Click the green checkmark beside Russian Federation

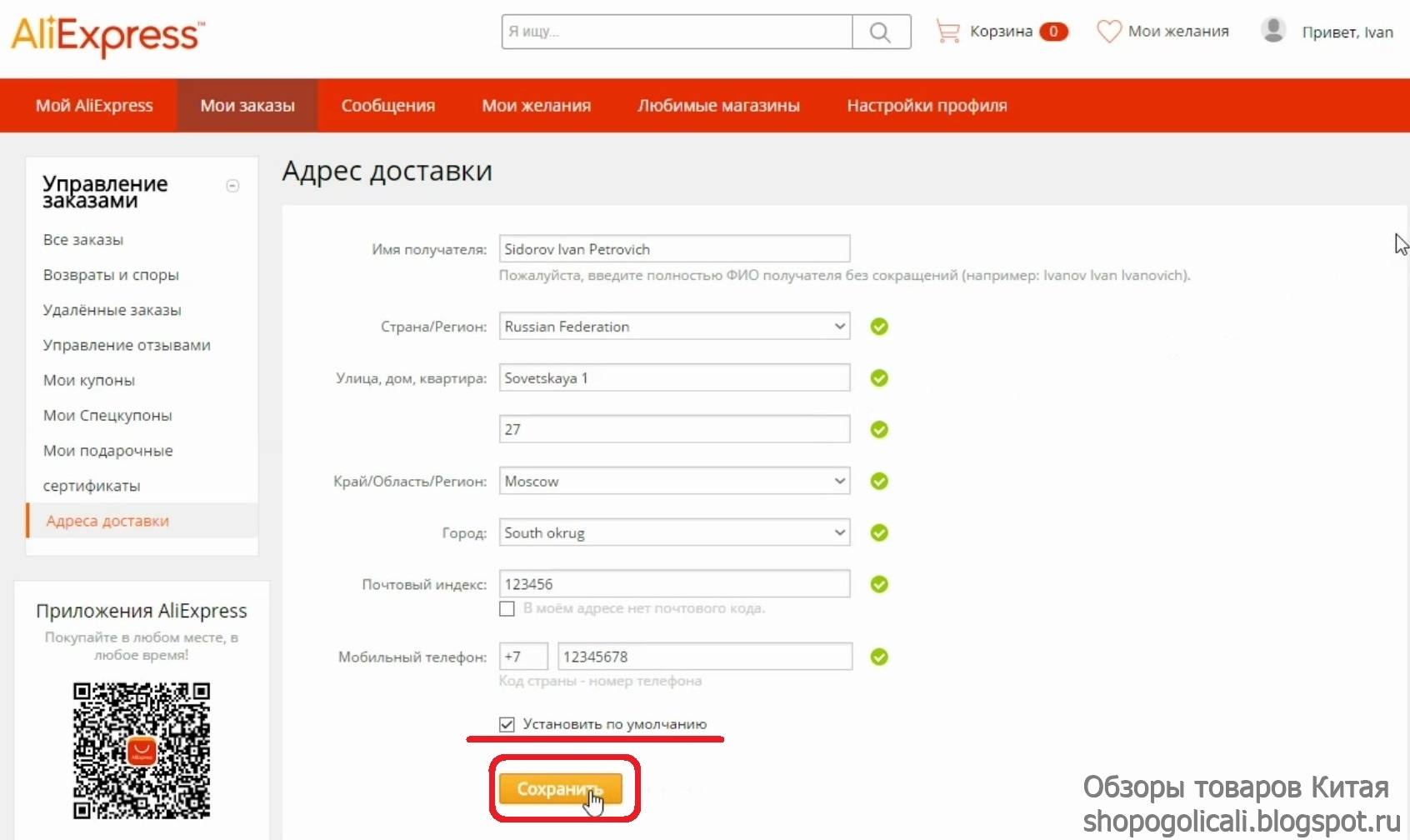(879, 327)
